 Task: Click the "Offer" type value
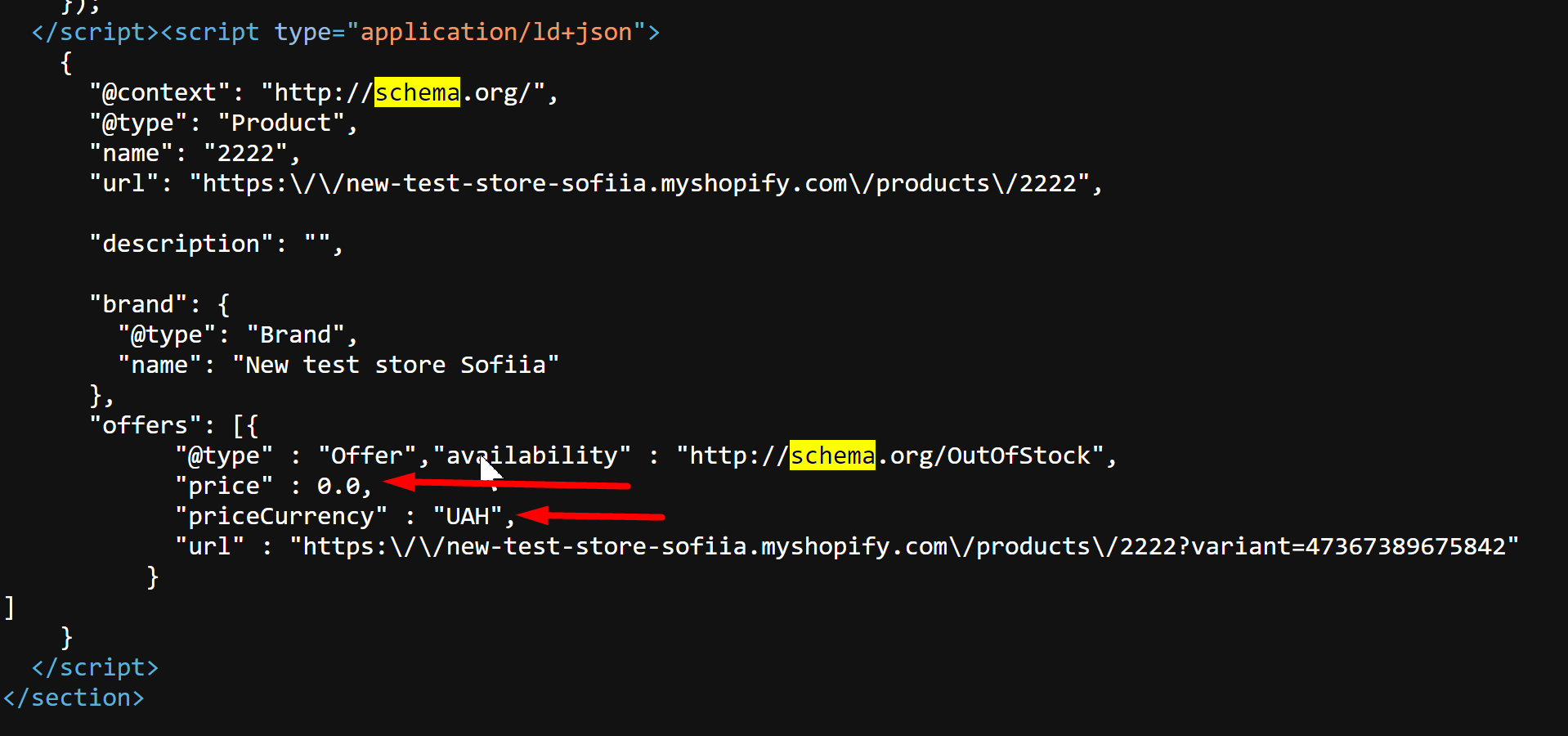point(367,456)
